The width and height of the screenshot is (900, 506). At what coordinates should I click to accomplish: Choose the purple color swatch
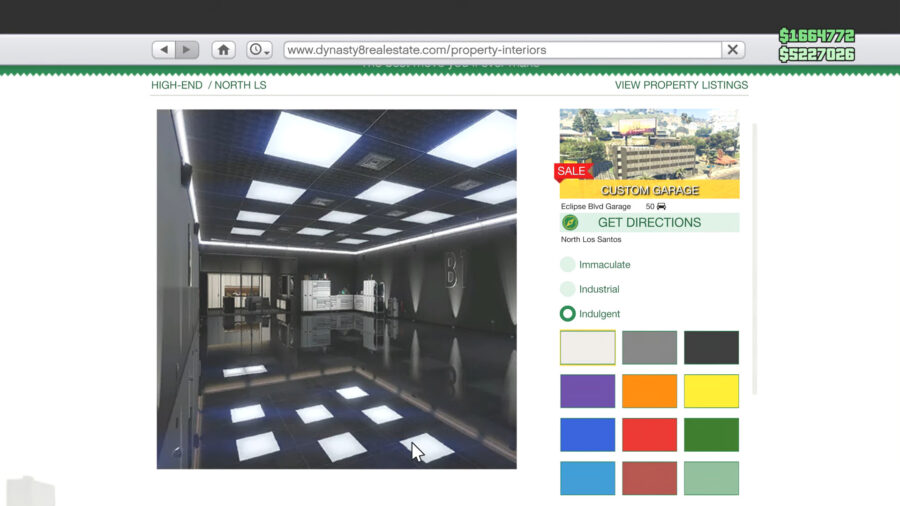[x=588, y=391]
